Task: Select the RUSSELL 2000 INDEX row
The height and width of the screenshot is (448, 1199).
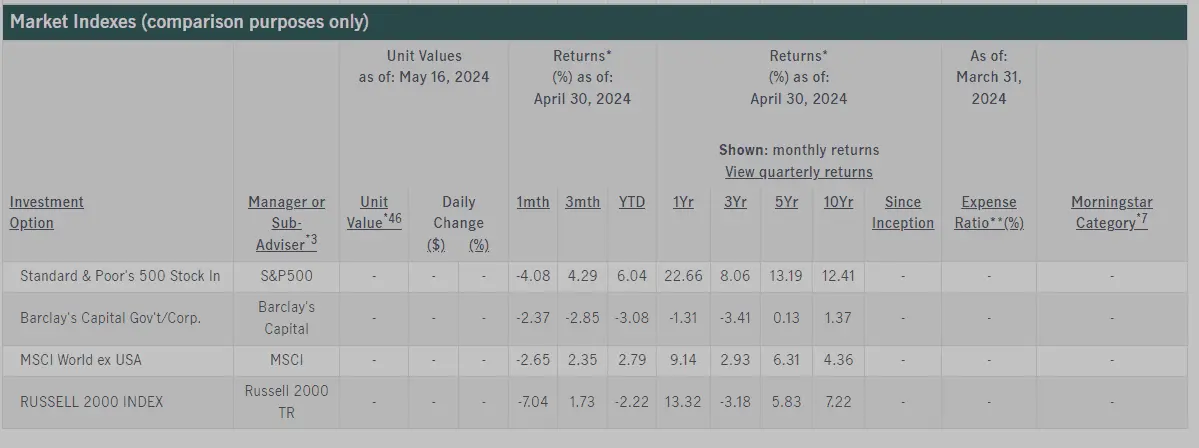Action: (91, 402)
